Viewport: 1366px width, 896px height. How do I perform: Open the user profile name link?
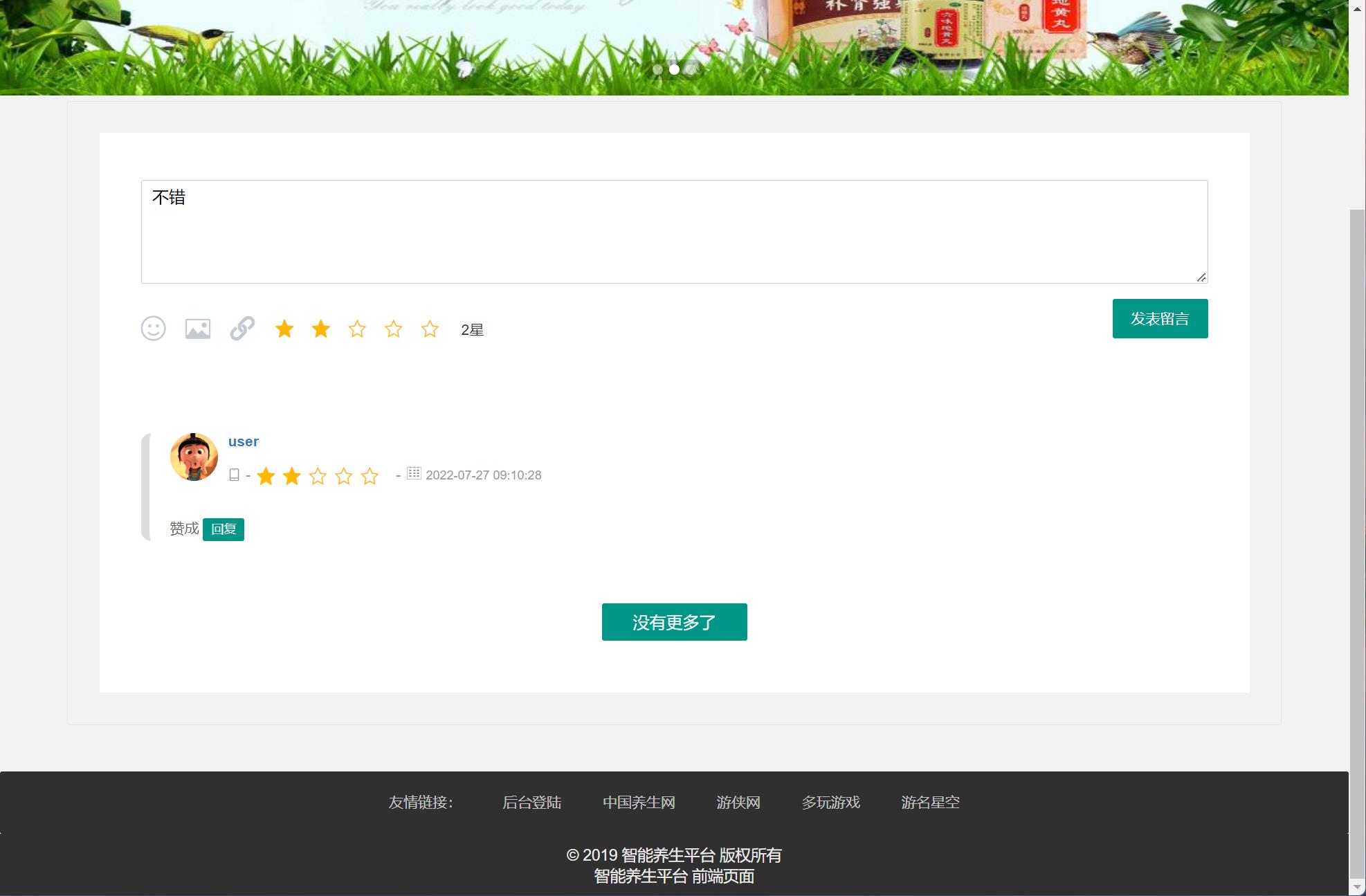point(244,441)
